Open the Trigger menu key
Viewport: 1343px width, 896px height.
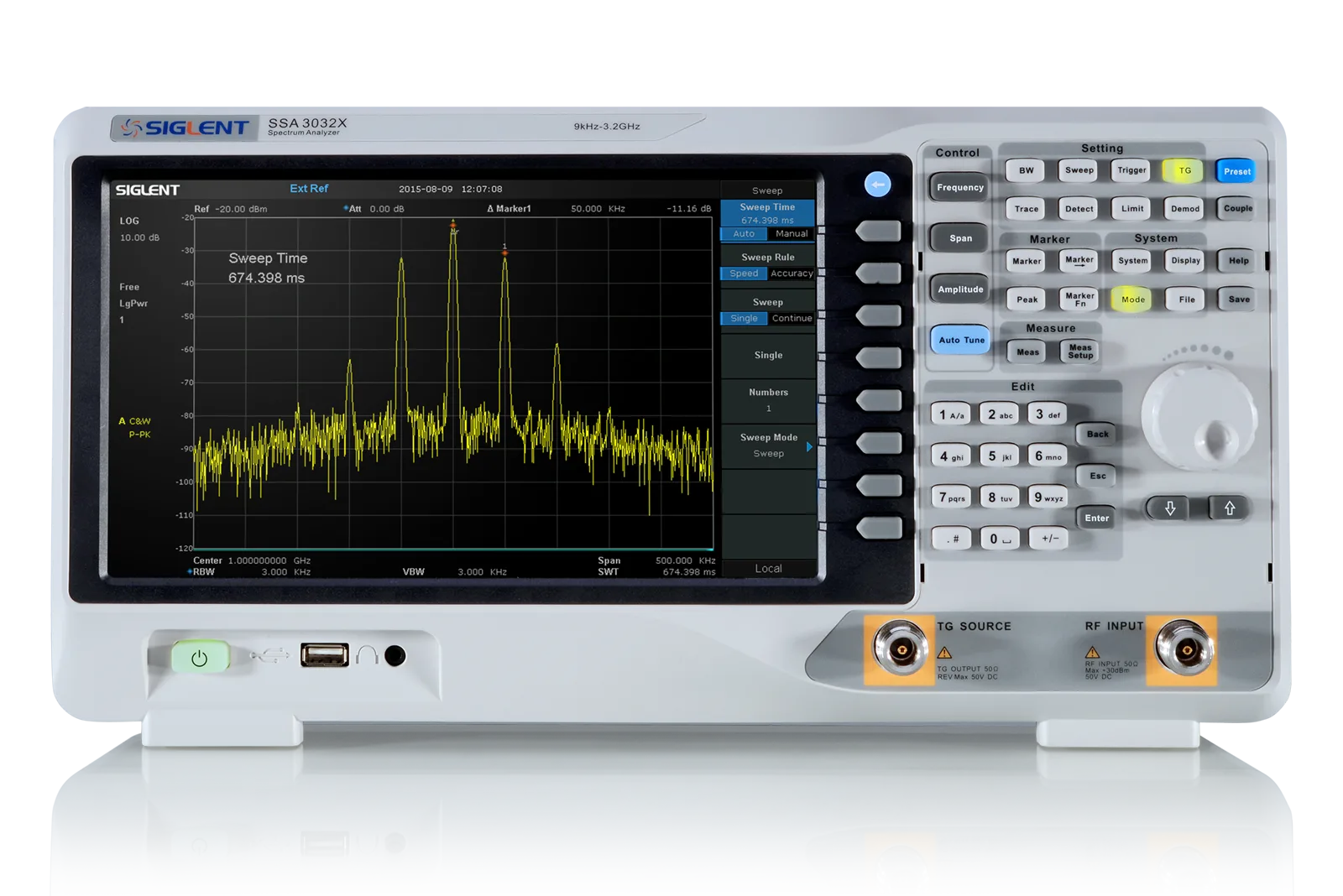pos(1131,170)
